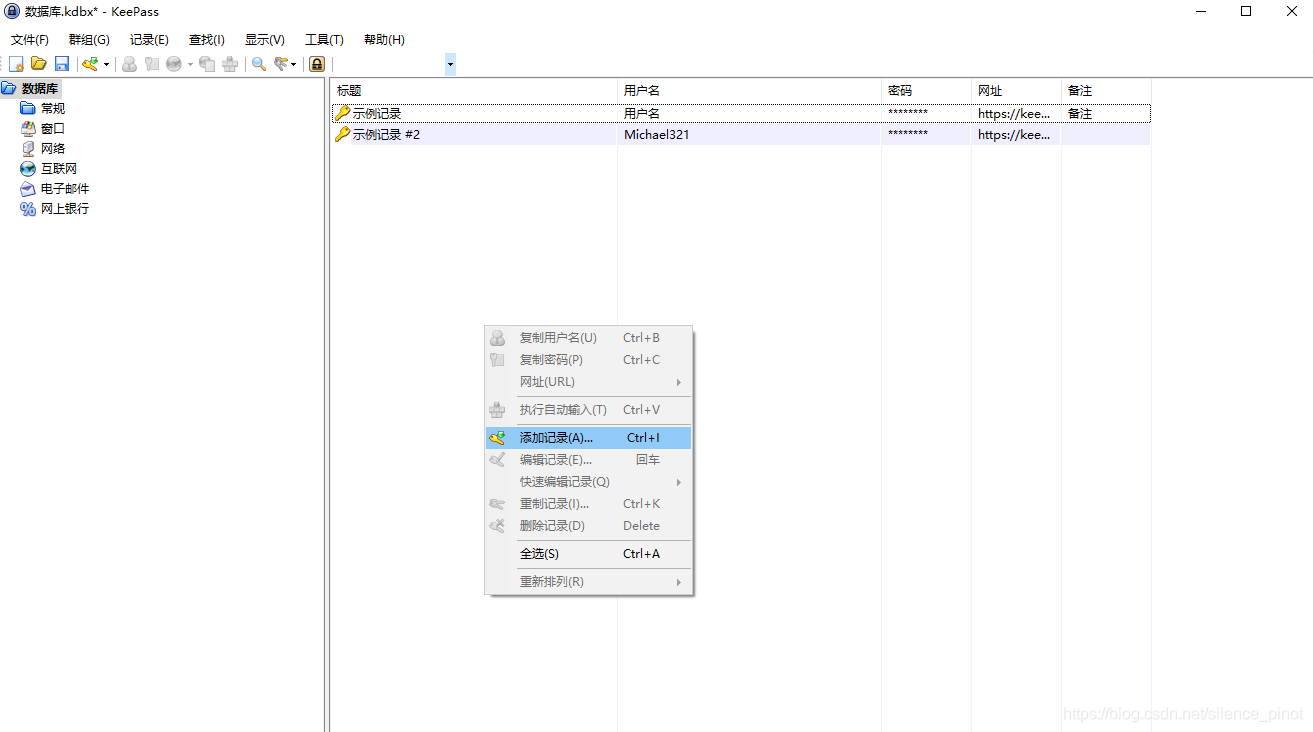Click the Copy username toolbar icon
This screenshot has width=1313, height=732.
click(x=129, y=64)
